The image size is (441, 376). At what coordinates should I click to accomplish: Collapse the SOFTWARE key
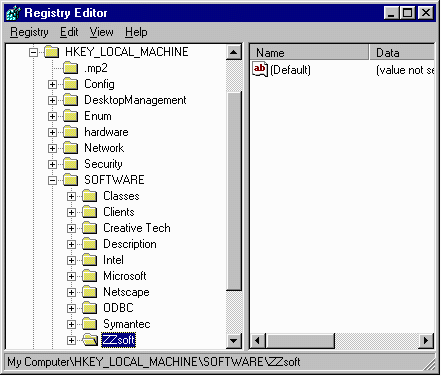(52, 180)
